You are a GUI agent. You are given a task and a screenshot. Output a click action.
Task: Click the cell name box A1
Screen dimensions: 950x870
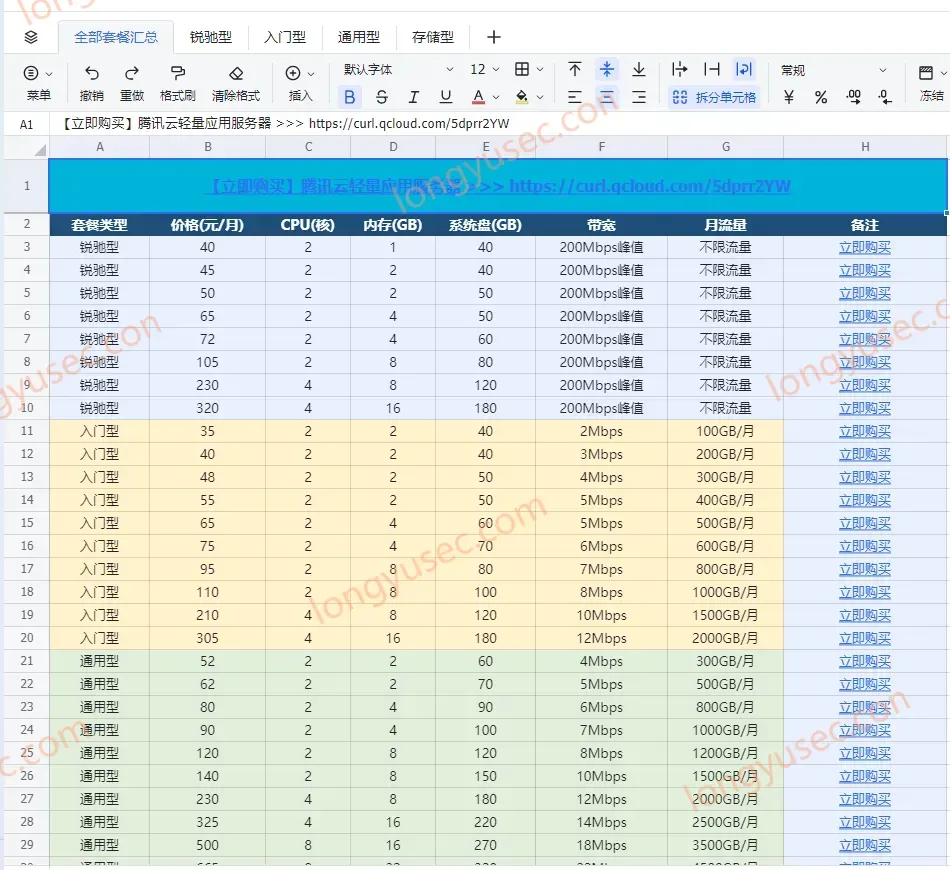click(26, 124)
